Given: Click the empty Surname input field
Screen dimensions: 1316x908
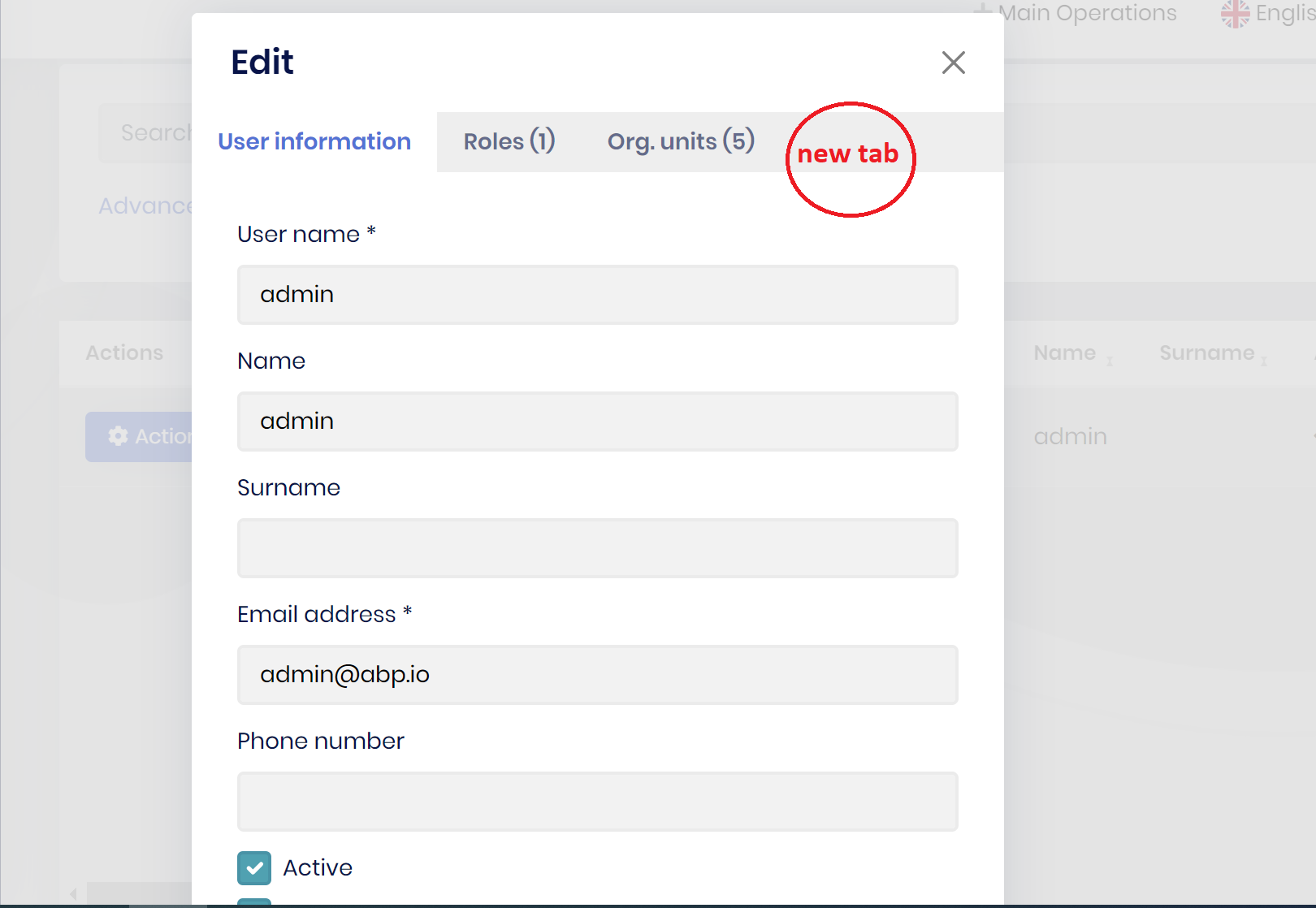Looking at the screenshot, I should [x=597, y=548].
